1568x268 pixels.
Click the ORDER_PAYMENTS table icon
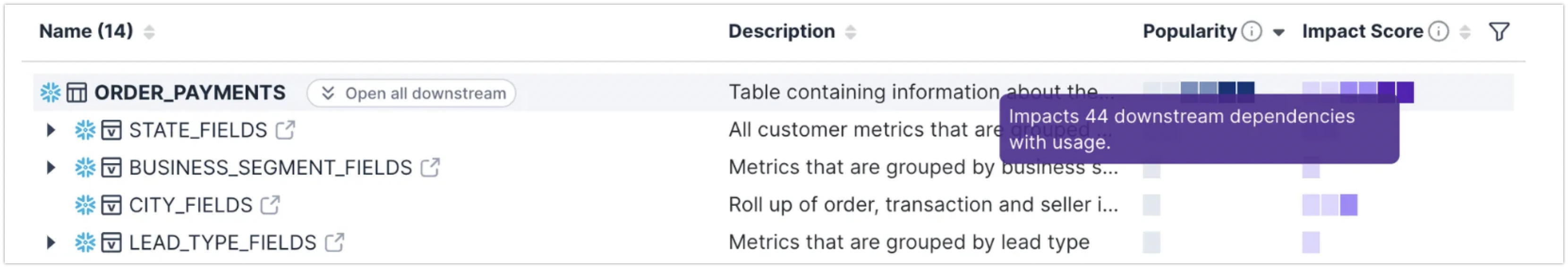click(x=77, y=93)
